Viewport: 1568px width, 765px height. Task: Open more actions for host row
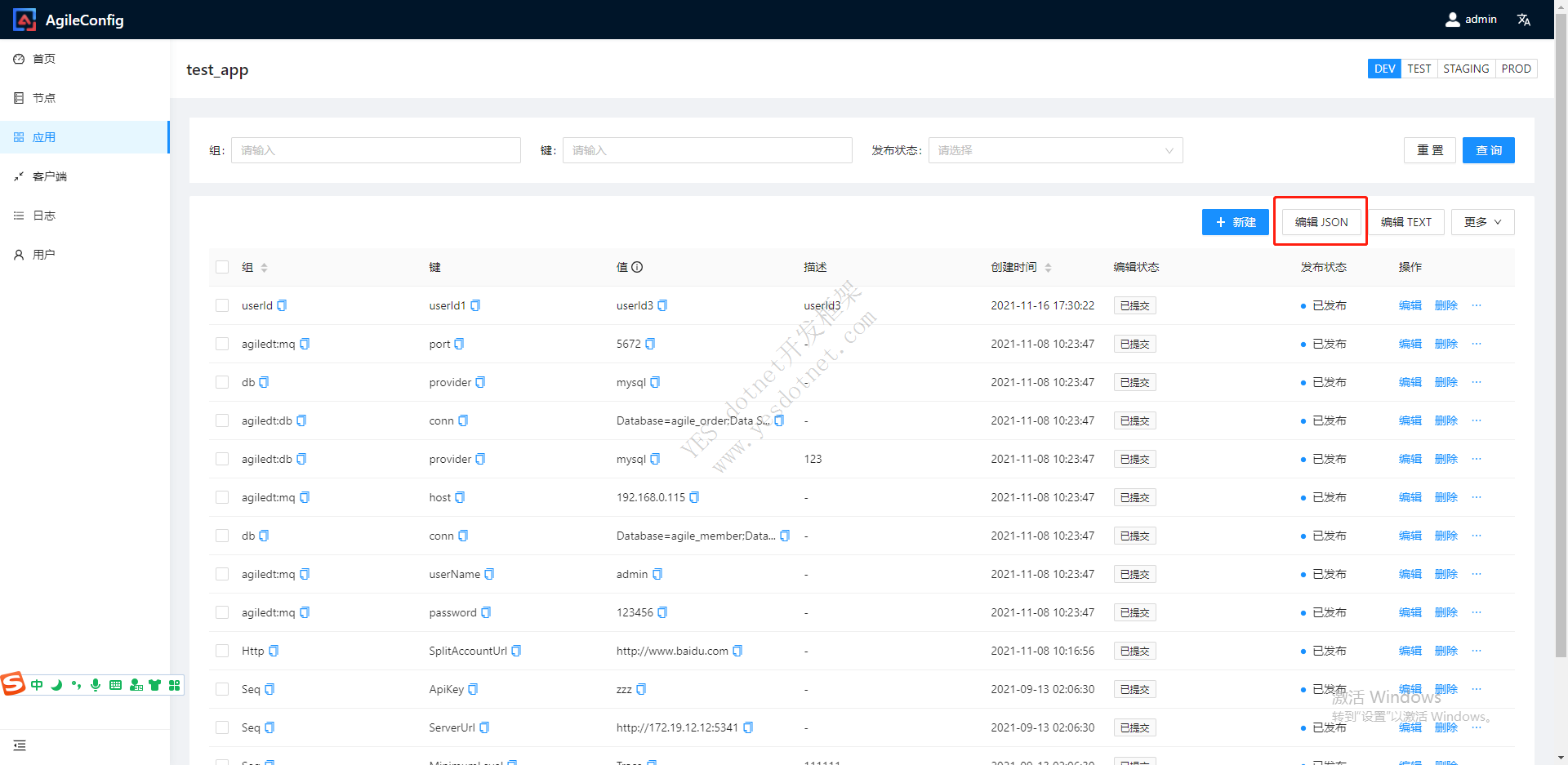(x=1477, y=497)
